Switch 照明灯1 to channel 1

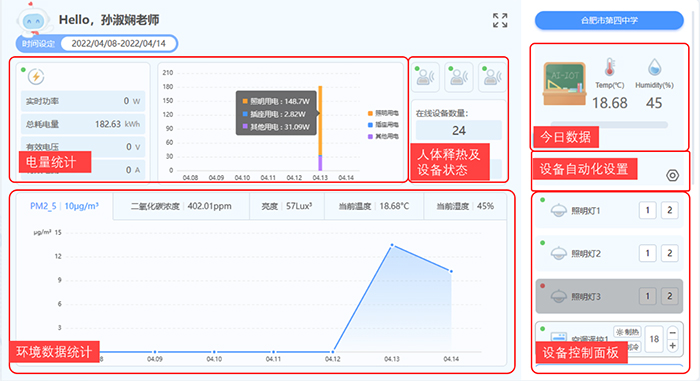click(647, 210)
